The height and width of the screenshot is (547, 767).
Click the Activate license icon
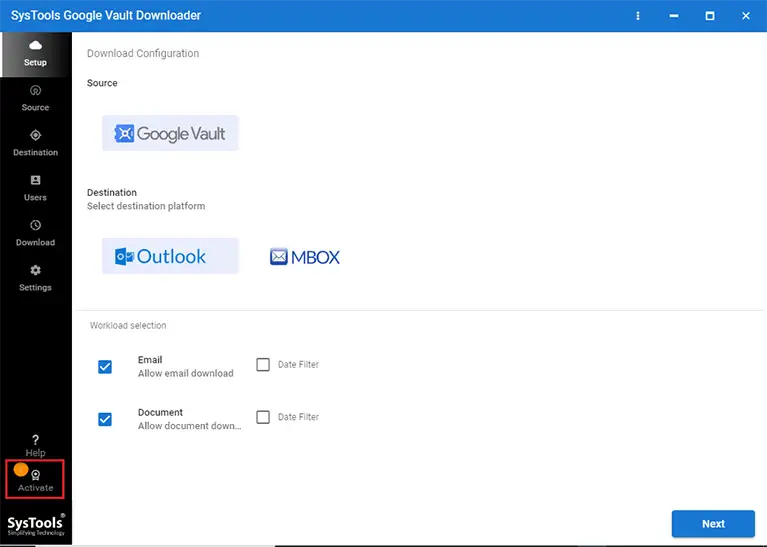(35, 475)
